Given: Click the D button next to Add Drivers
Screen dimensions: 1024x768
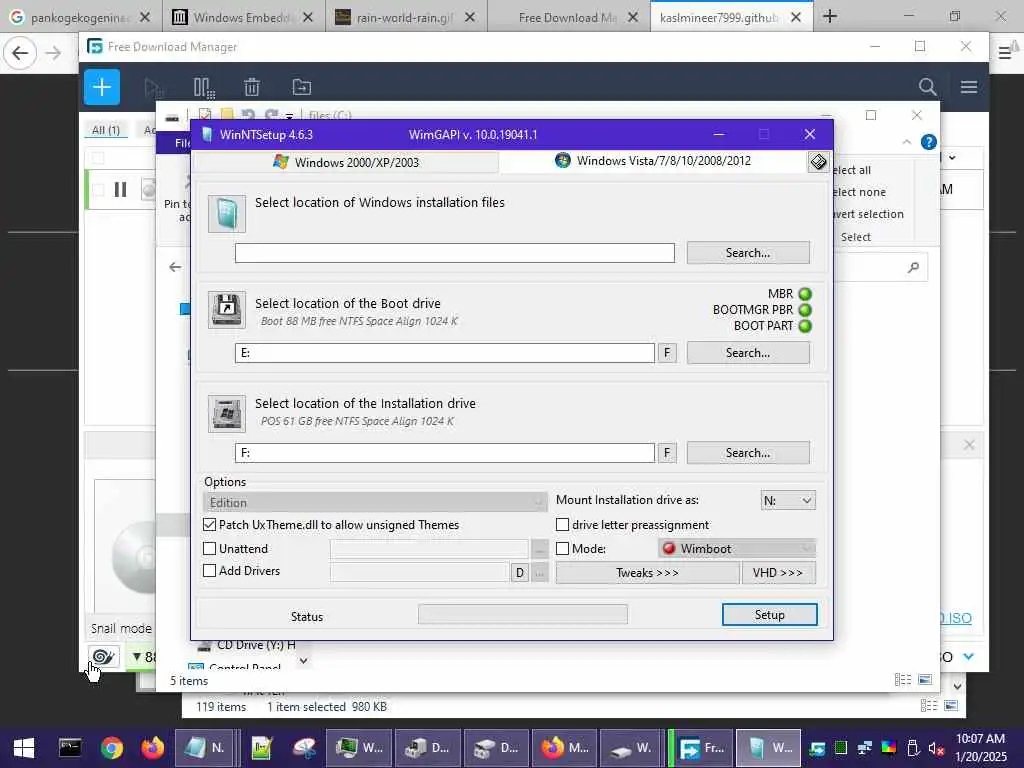Looking at the screenshot, I should coord(519,573).
